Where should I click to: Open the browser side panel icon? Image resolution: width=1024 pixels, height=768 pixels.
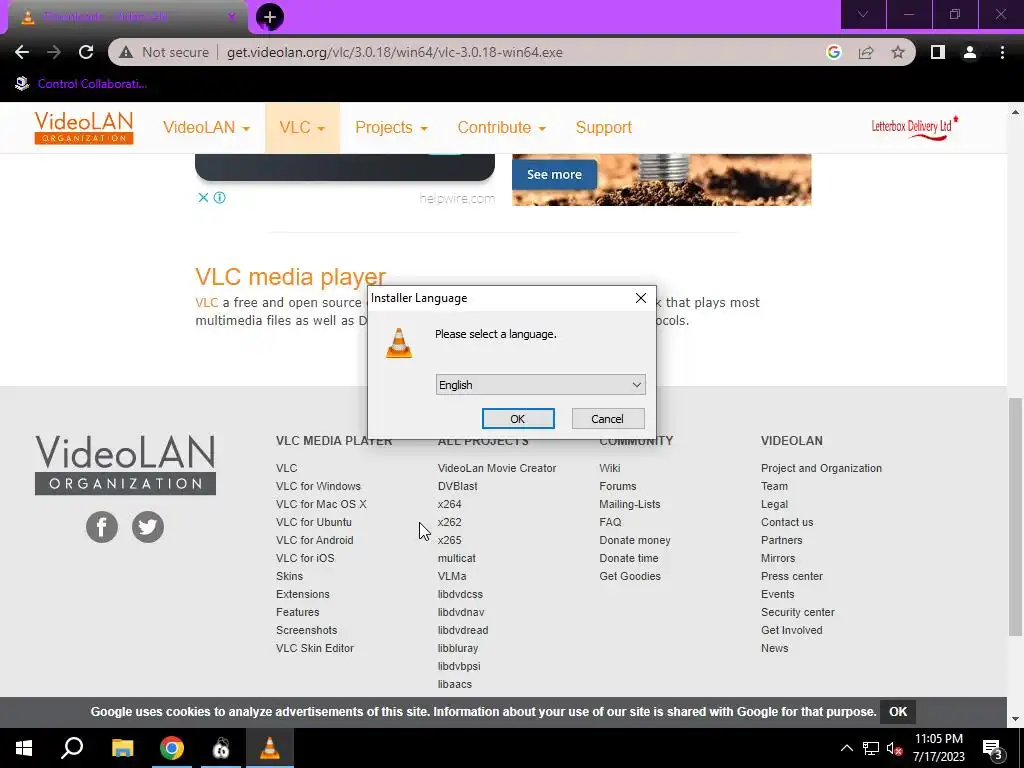coord(938,52)
